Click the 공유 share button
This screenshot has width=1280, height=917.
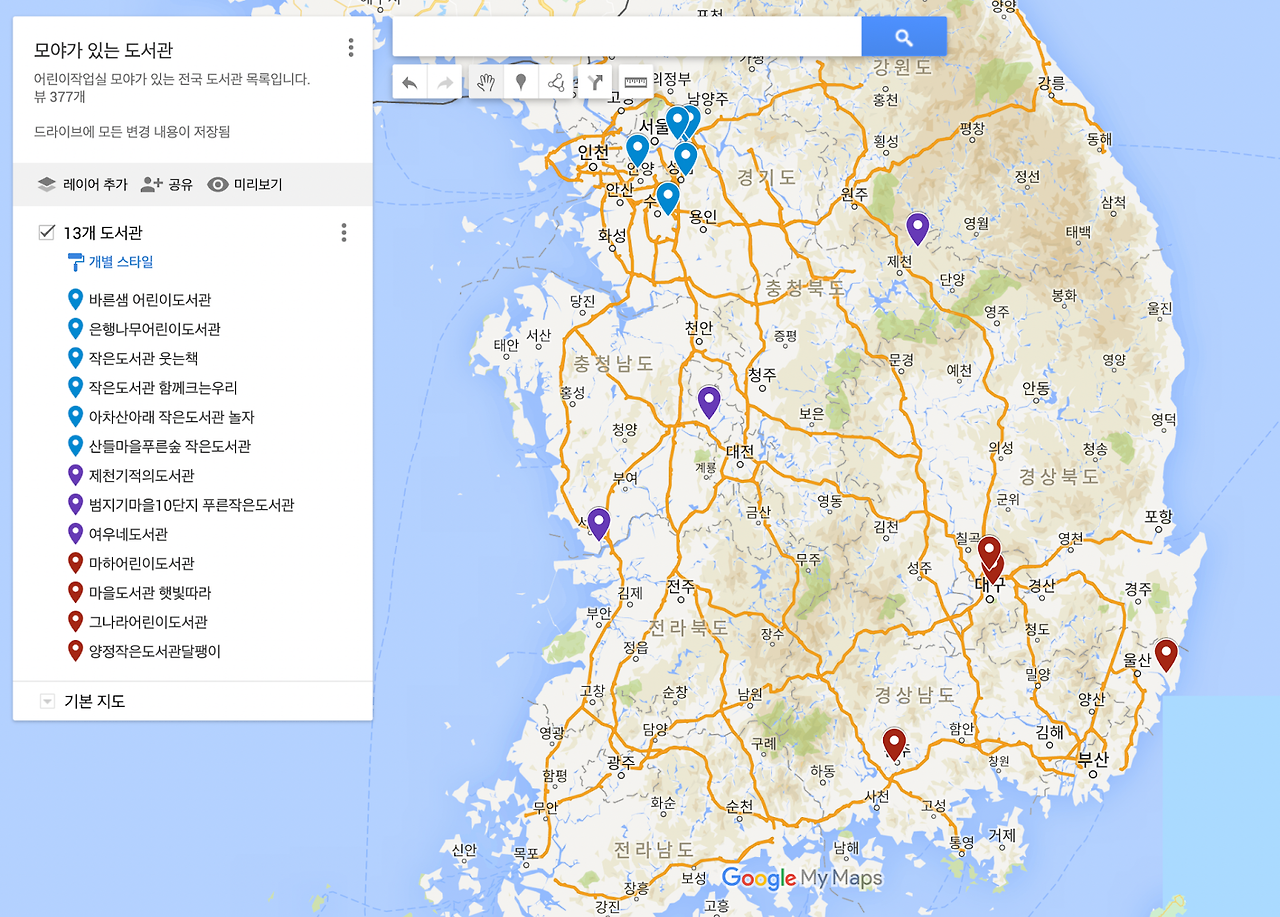(167, 184)
